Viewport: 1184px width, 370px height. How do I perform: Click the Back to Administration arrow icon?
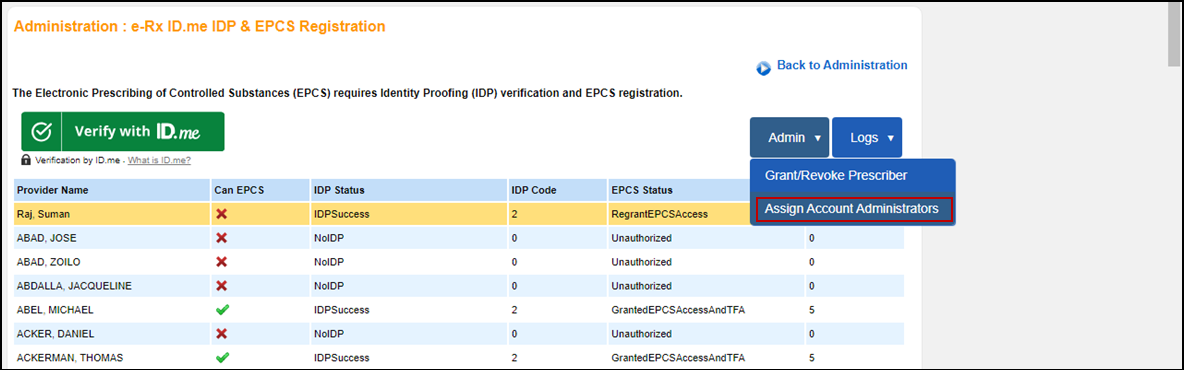[x=763, y=68]
